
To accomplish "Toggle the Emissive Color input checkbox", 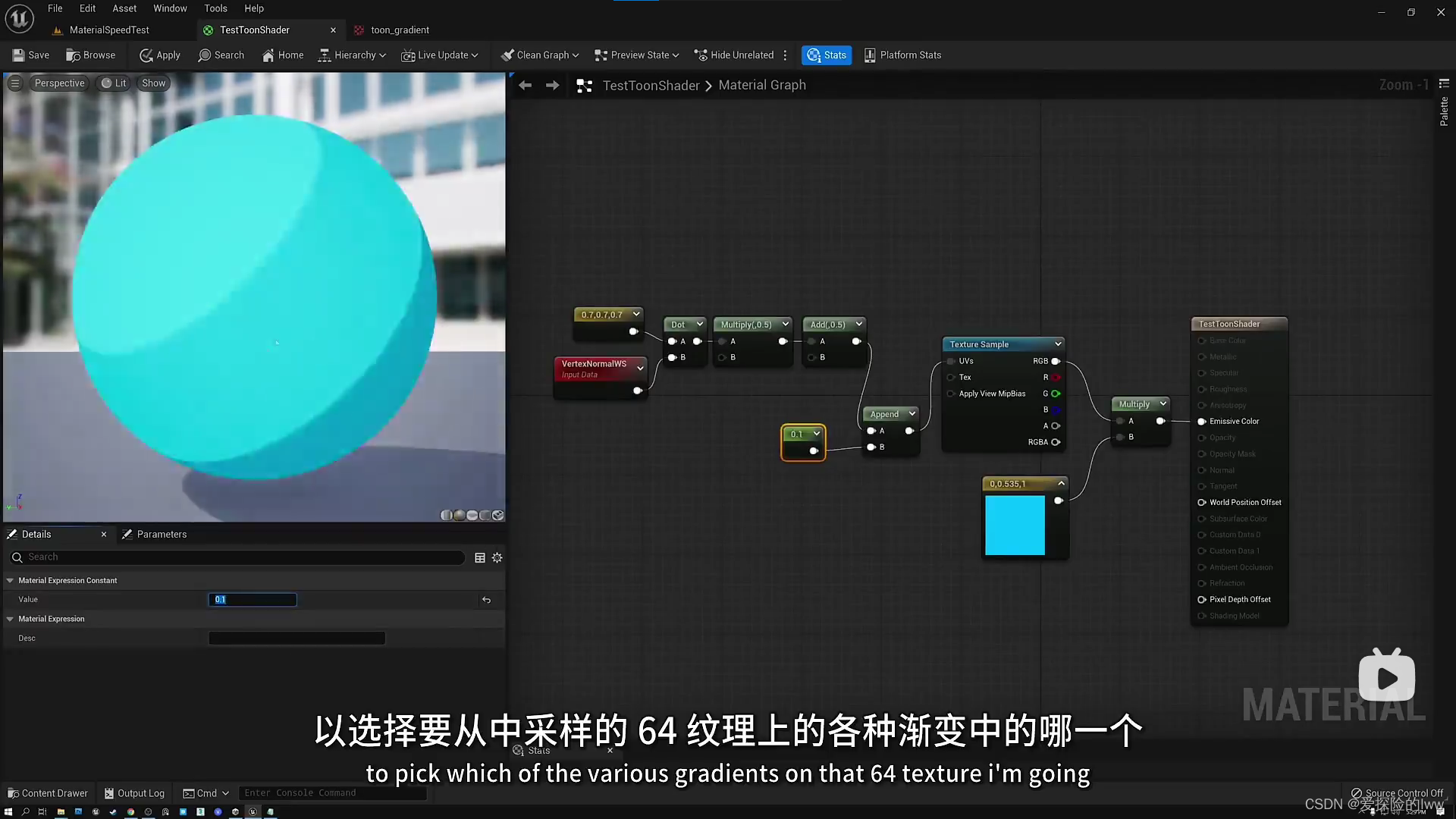I will pos(1201,421).
